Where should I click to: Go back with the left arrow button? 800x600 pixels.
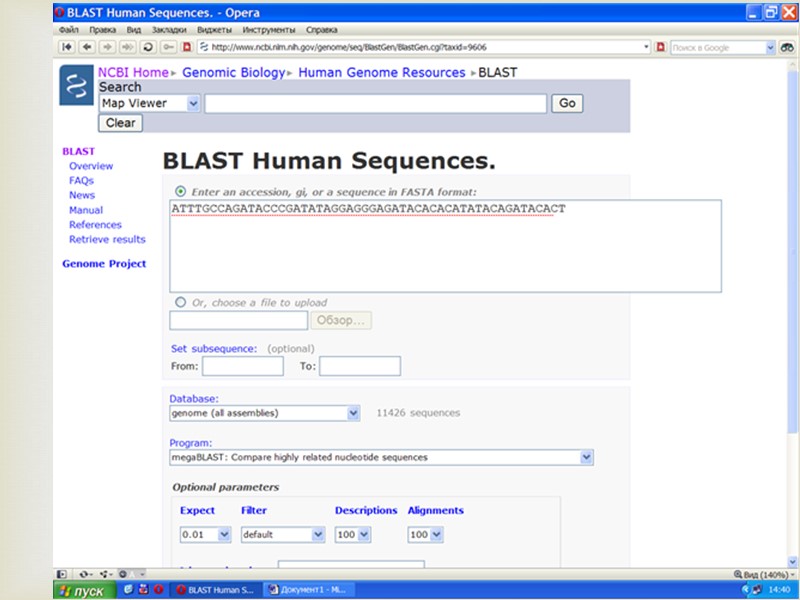pos(87,47)
